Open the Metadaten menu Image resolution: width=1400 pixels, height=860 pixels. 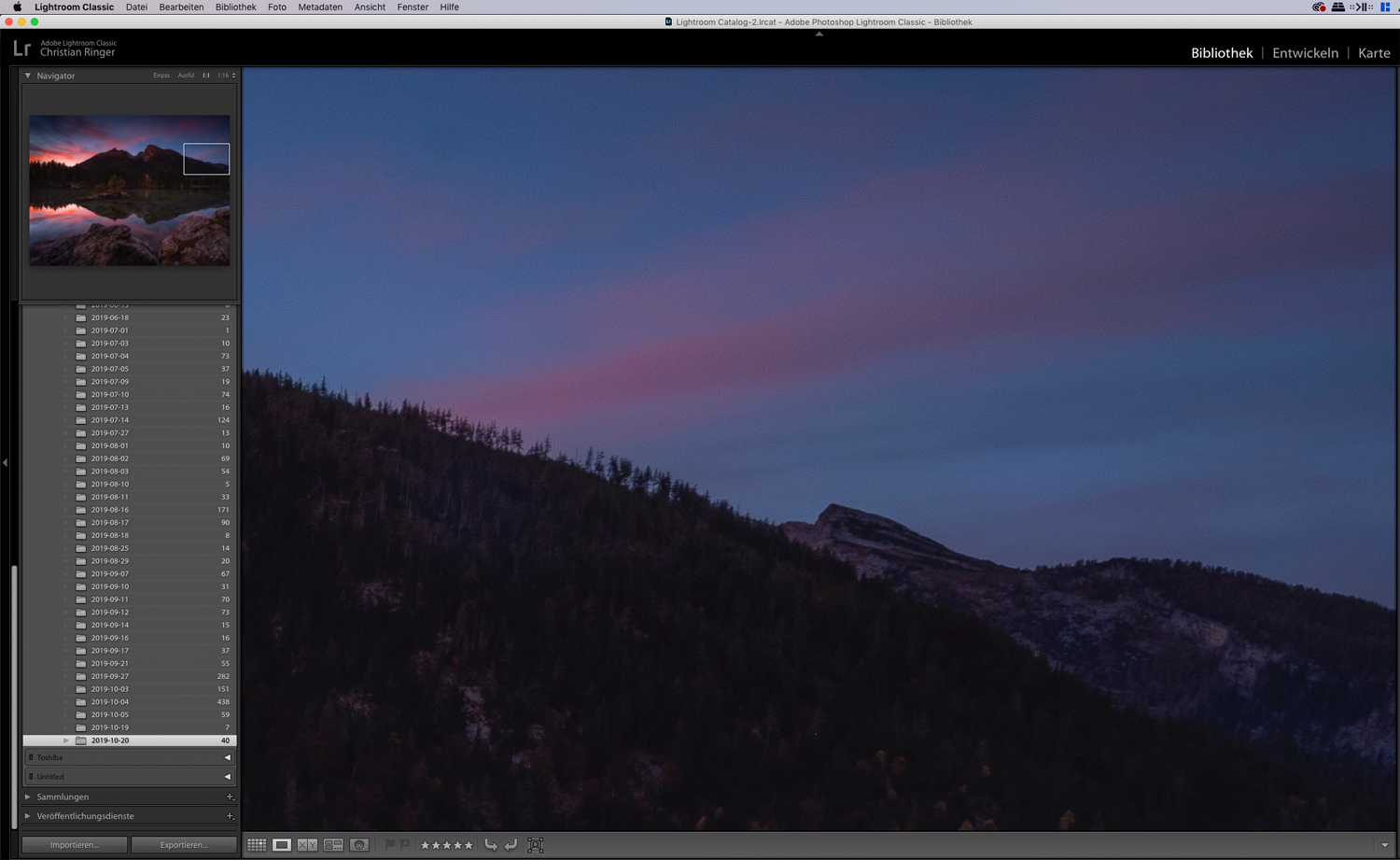click(x=320, y=7)
